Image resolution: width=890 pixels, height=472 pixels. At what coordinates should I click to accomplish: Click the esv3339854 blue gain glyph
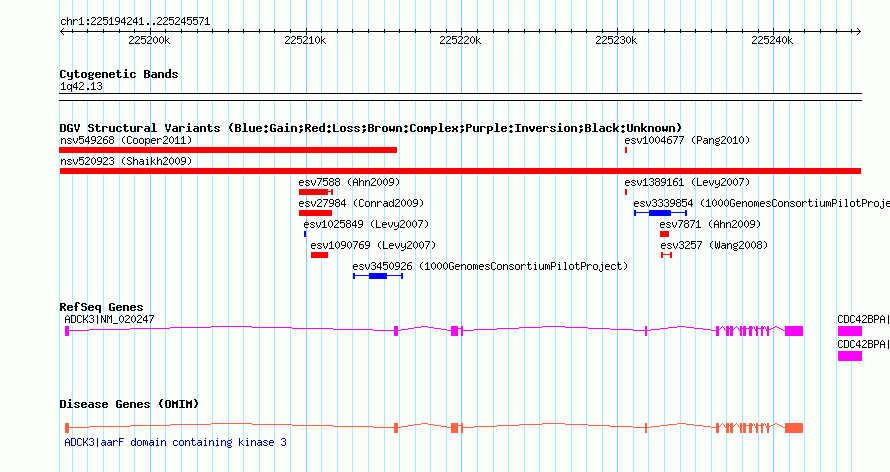tap(661, 213)
